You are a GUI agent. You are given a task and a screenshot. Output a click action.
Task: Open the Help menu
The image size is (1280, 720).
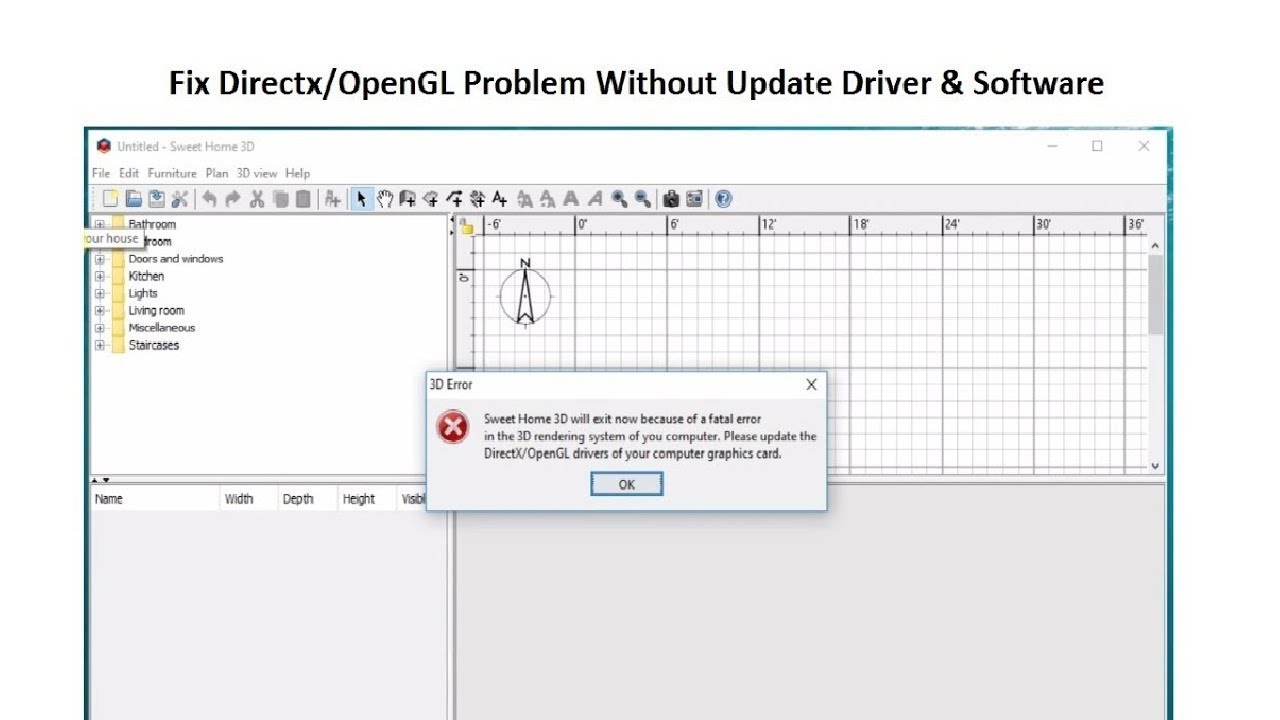pyautogui.click(x=298, y=173)
